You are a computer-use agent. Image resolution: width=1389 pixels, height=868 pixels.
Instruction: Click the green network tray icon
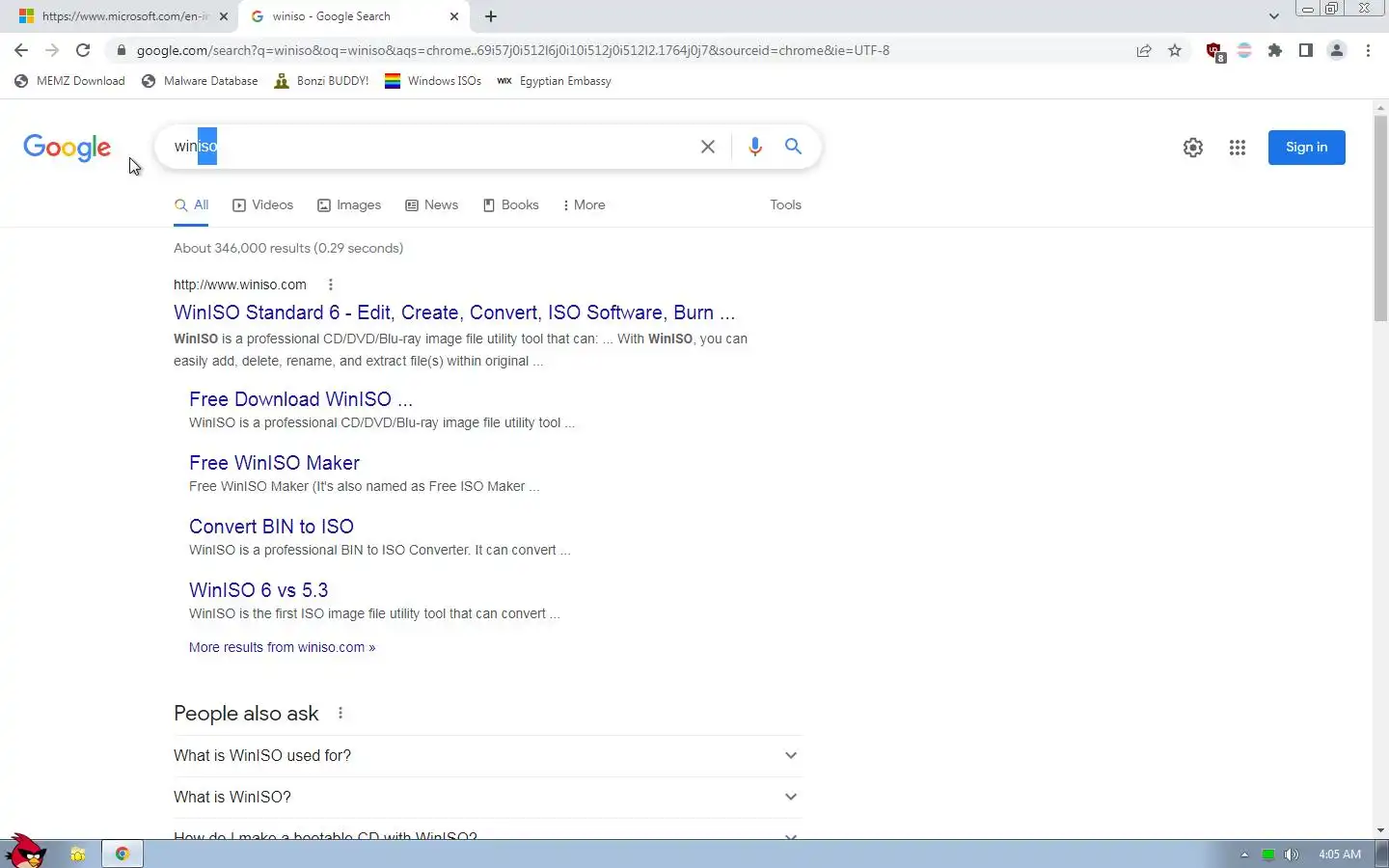[1268, 854]
